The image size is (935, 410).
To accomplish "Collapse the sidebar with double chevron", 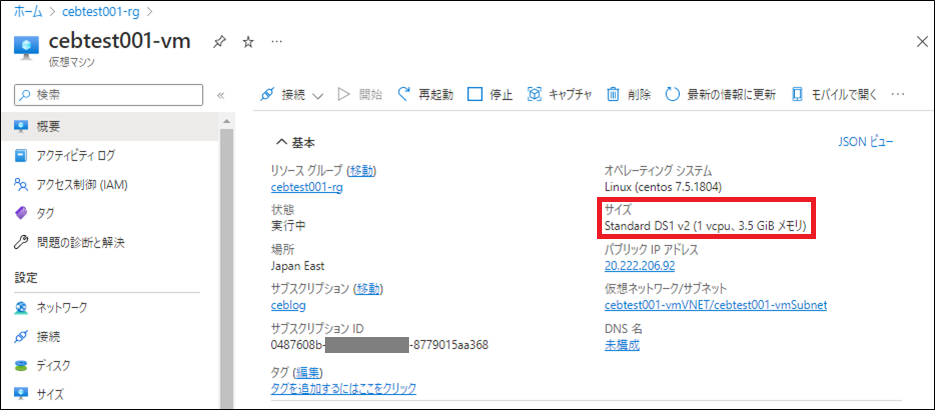I will click(219, 95).
